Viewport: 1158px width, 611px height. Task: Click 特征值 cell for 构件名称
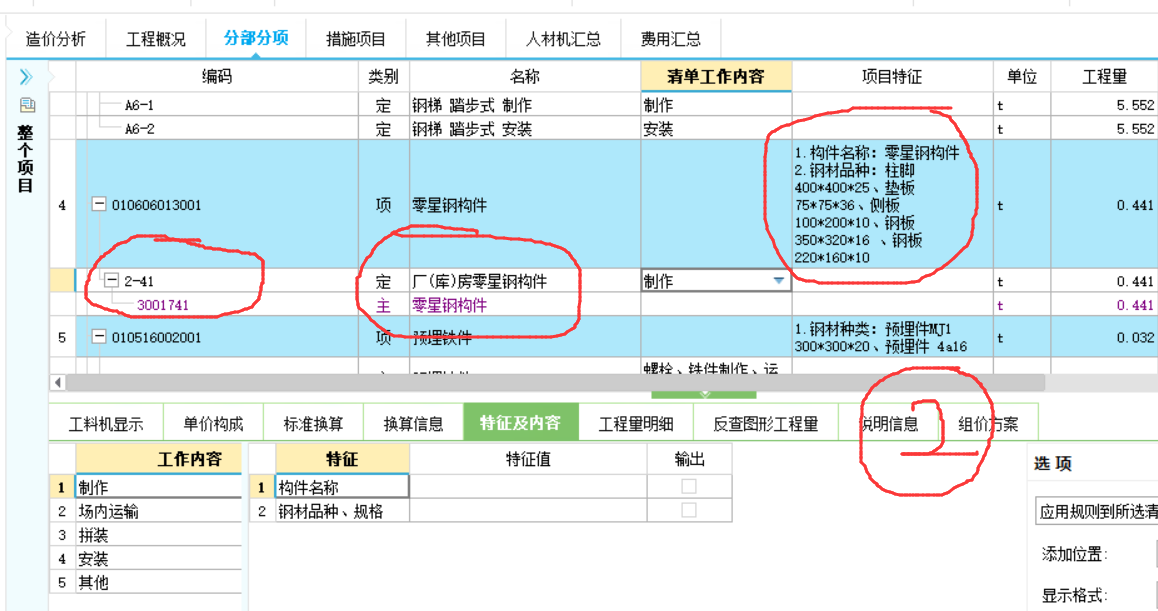point(528,486)
